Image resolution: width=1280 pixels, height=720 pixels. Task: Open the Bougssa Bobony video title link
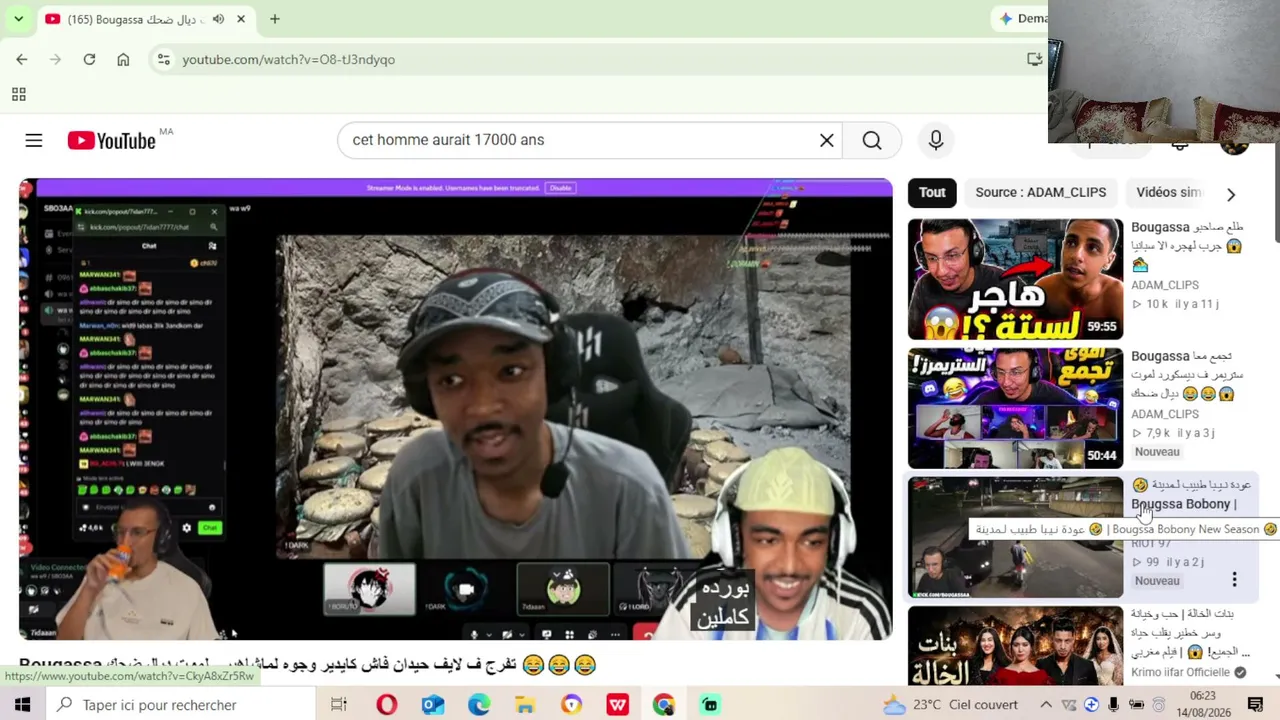pyautogui.click(x=1190, y=494)
